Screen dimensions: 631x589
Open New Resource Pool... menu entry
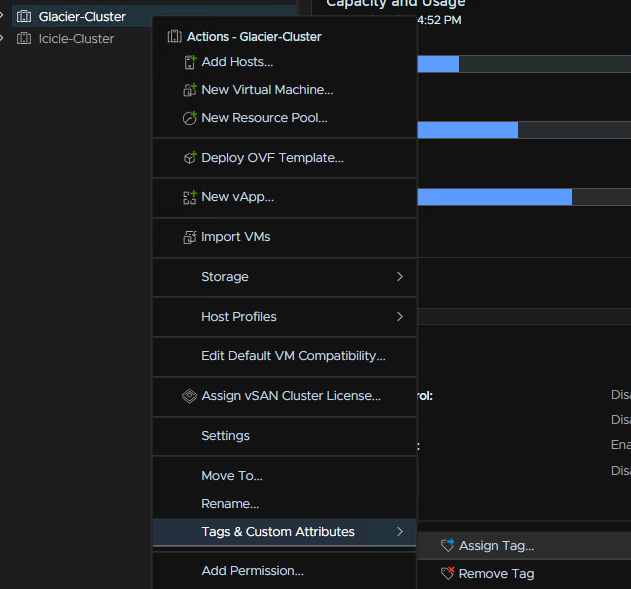pos(285,118)
